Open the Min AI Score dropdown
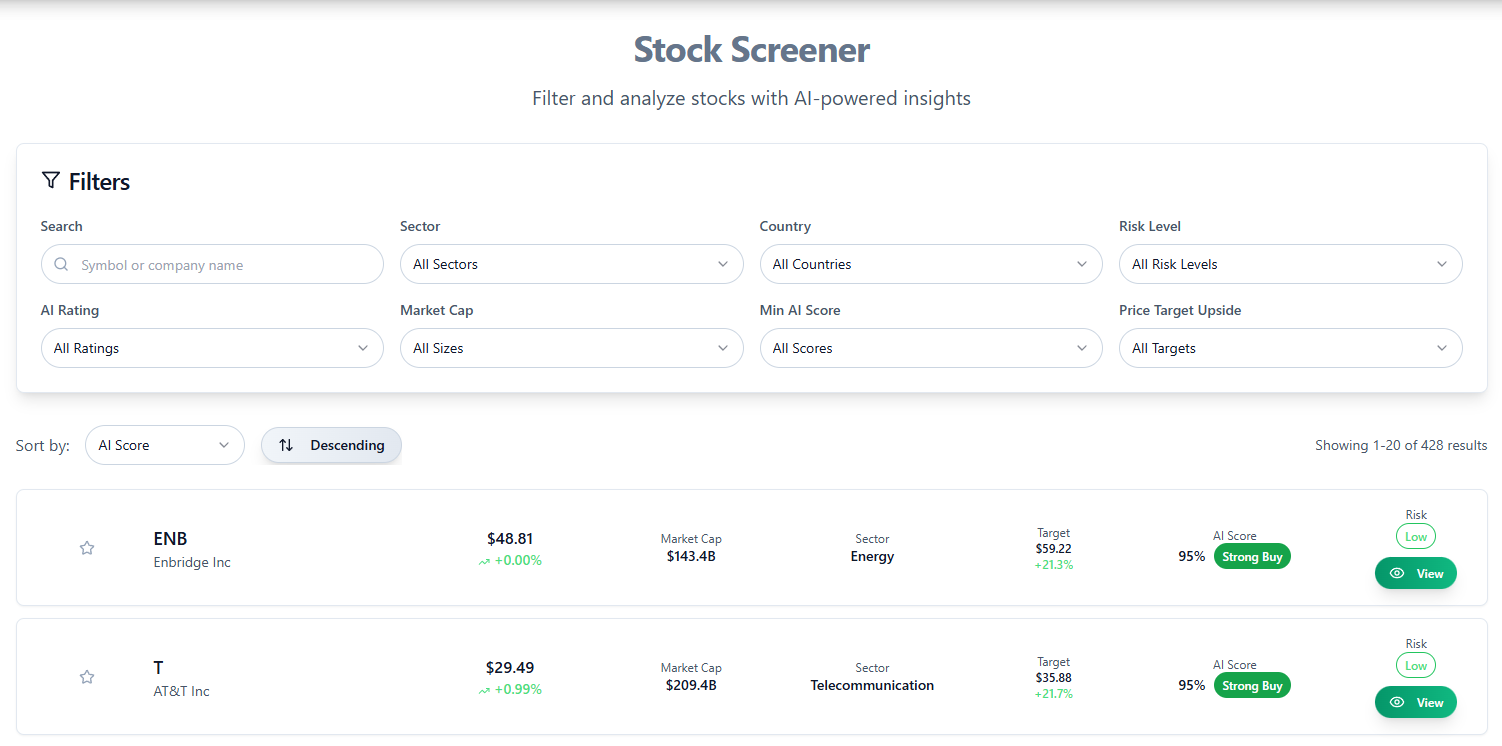The width and height of the screenshot is (1502, 746). (x=931, y=347)
